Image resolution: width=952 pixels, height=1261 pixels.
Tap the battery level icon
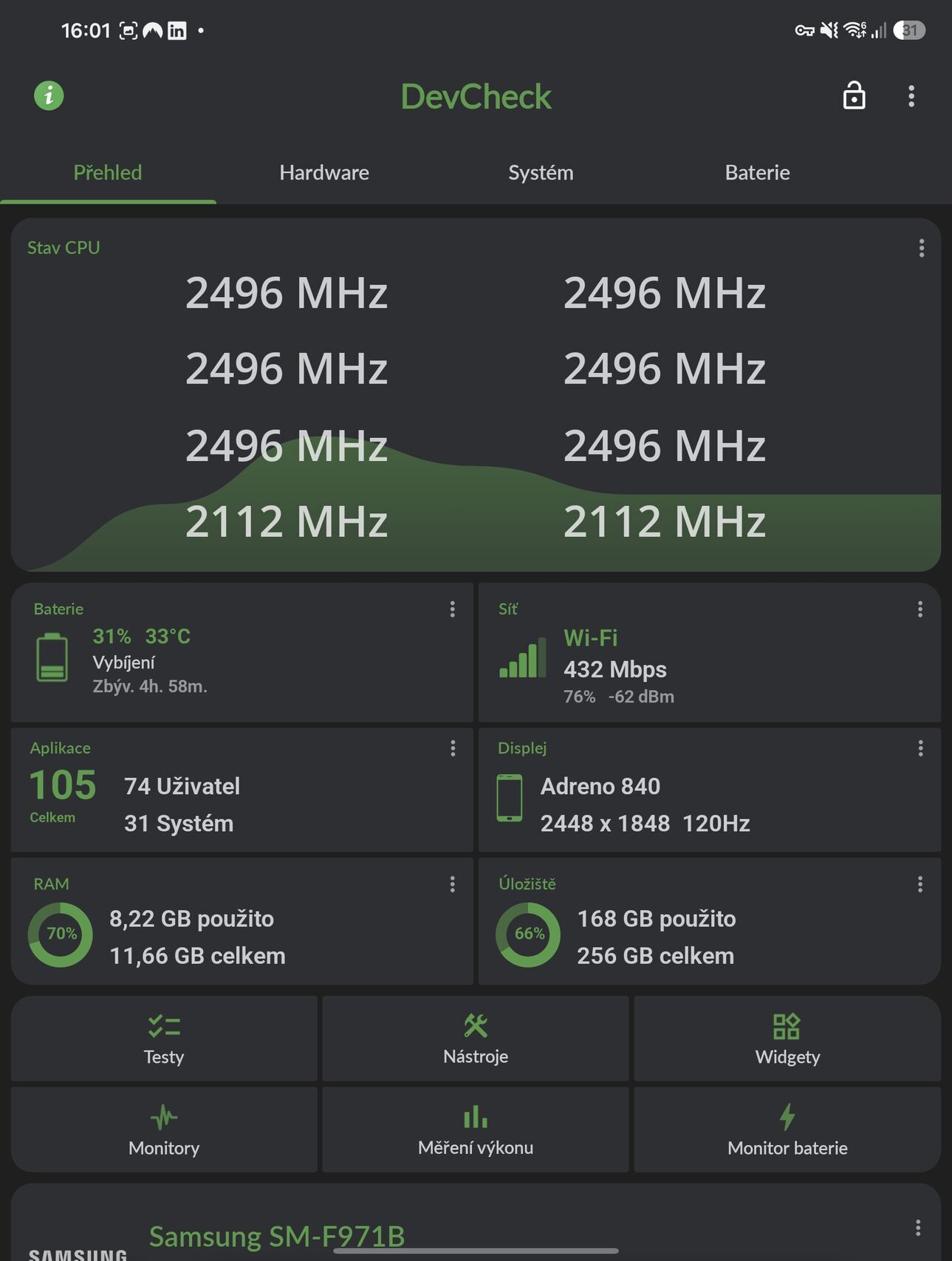[x=52, y=657]
